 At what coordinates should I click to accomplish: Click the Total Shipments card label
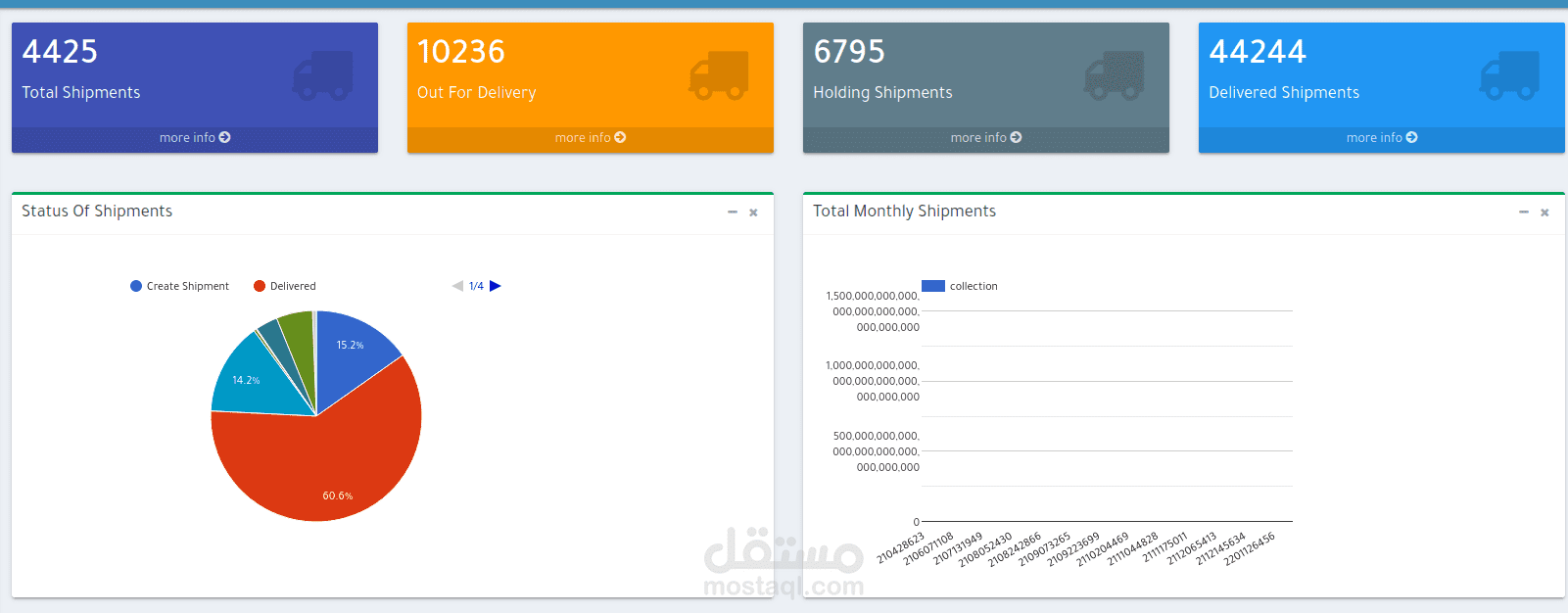point(81,93)
